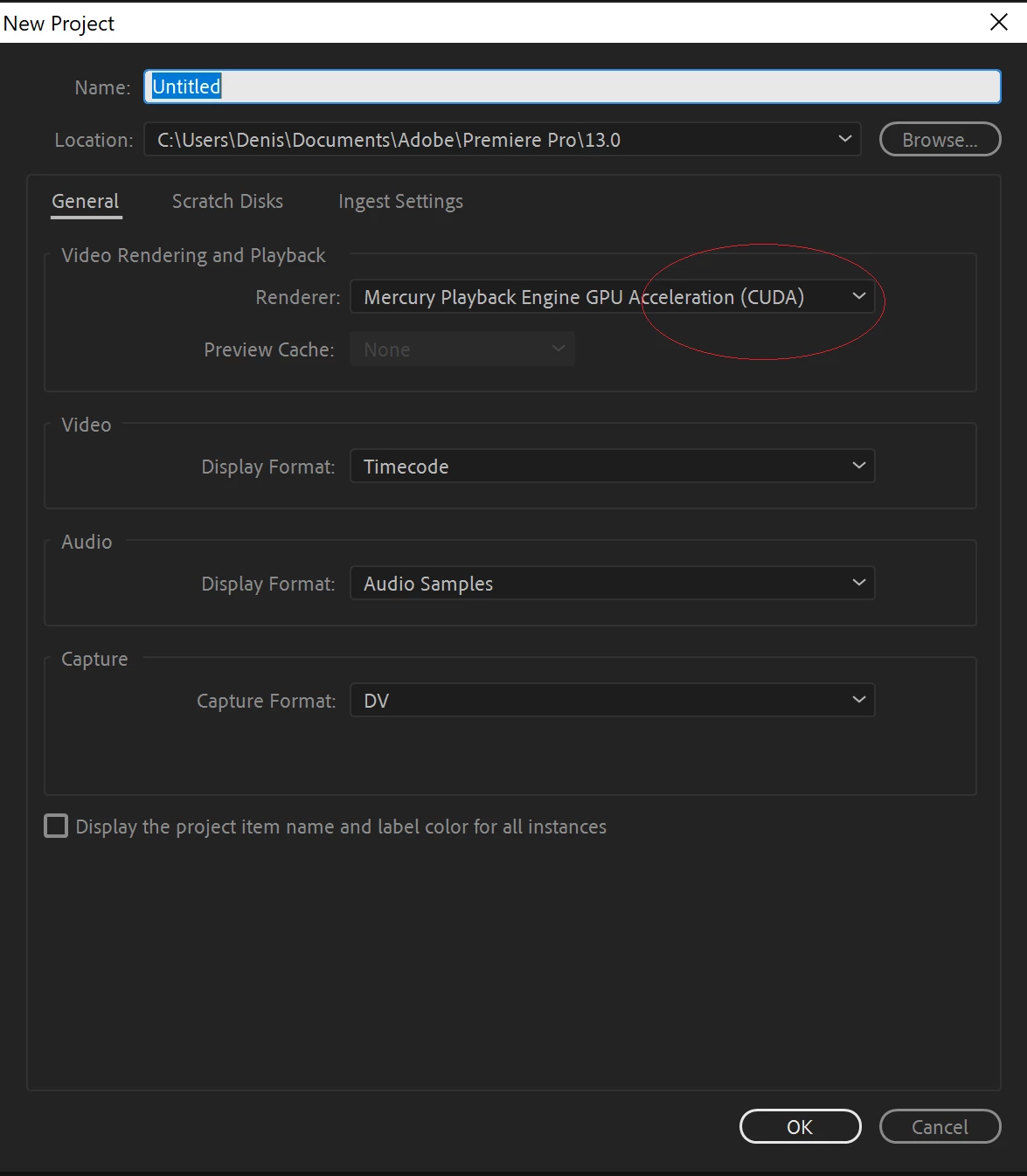Screen dimensions: 1027x1176
Task: Open the Audio Display Format dropdown
Action: [x=613, y=583]
